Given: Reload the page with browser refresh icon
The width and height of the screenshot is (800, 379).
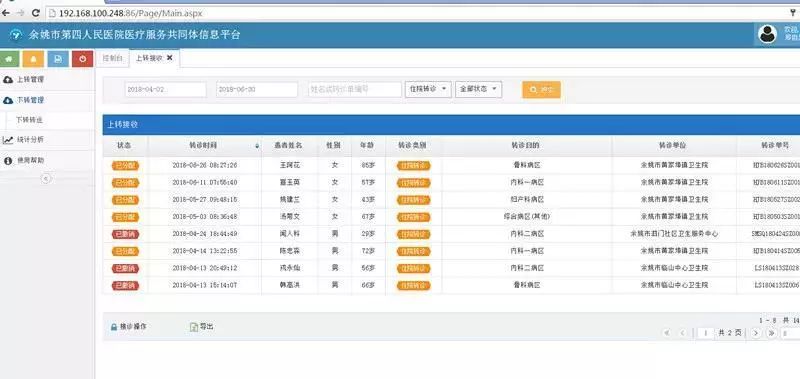Looking at the screenshot, I should [36, 13].
